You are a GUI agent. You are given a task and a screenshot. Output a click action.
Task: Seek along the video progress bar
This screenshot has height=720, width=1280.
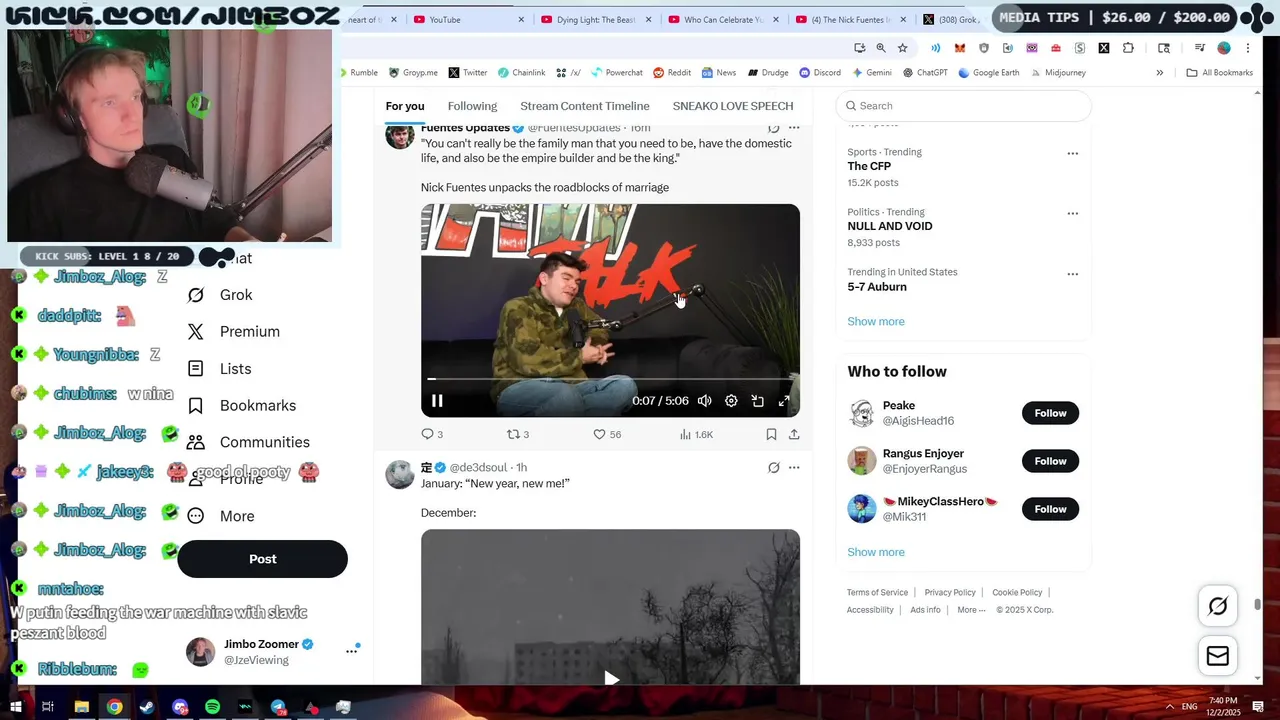click(x=610, y=379)
